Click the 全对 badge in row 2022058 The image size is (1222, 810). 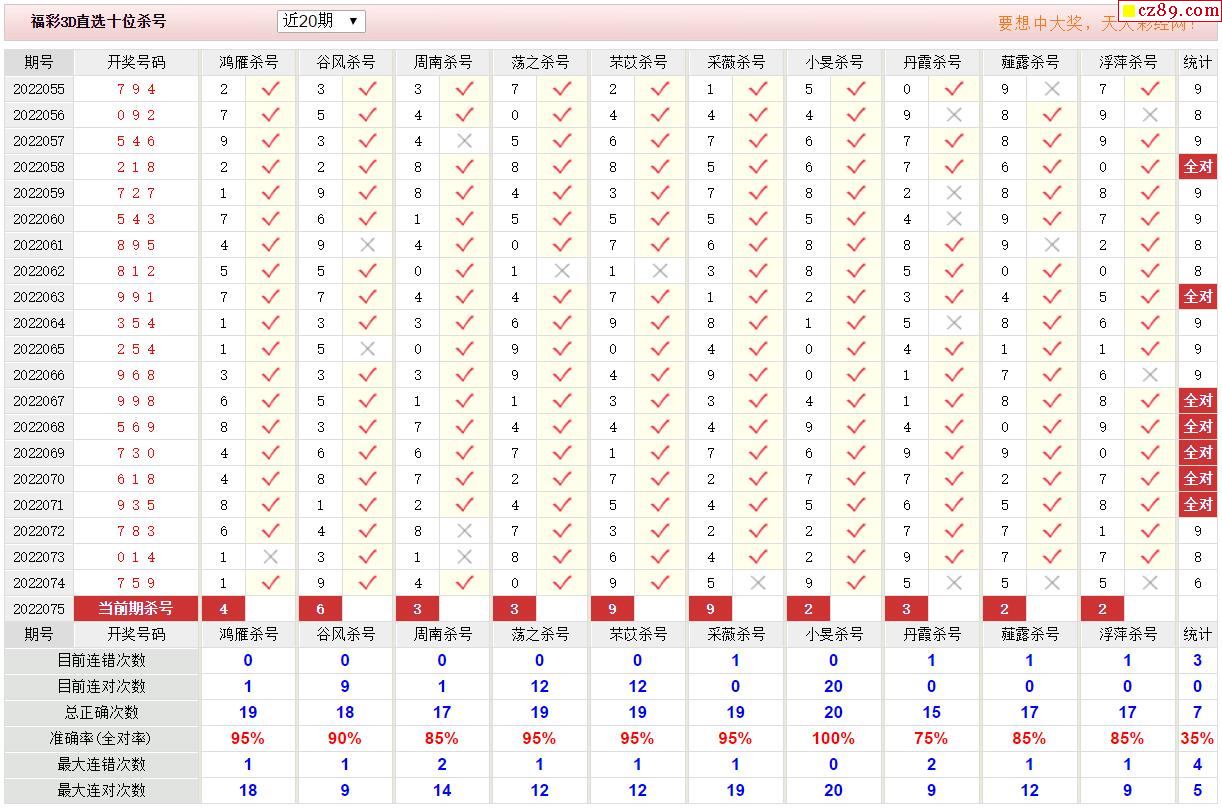tap(1198, 167)
